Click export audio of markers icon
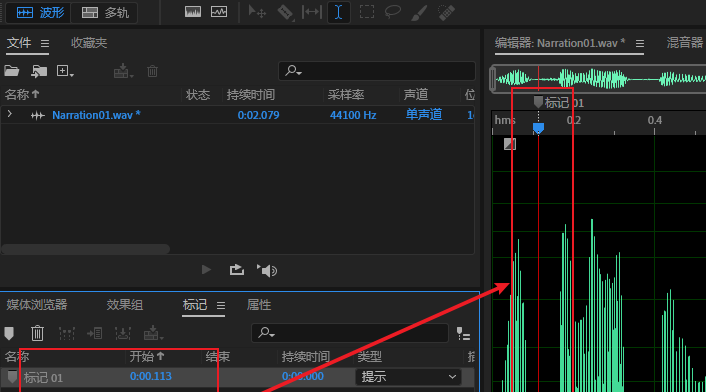Image resolution: width=706 pixels, height=392 pixels. (122, 333)
